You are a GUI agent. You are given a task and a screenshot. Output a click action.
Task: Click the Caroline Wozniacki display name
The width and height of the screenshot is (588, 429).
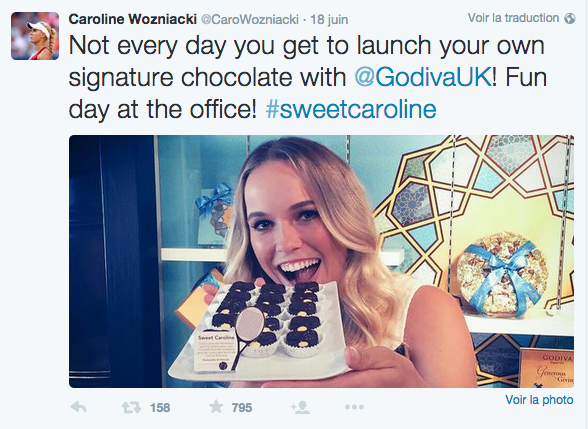(x=133, y=19)
